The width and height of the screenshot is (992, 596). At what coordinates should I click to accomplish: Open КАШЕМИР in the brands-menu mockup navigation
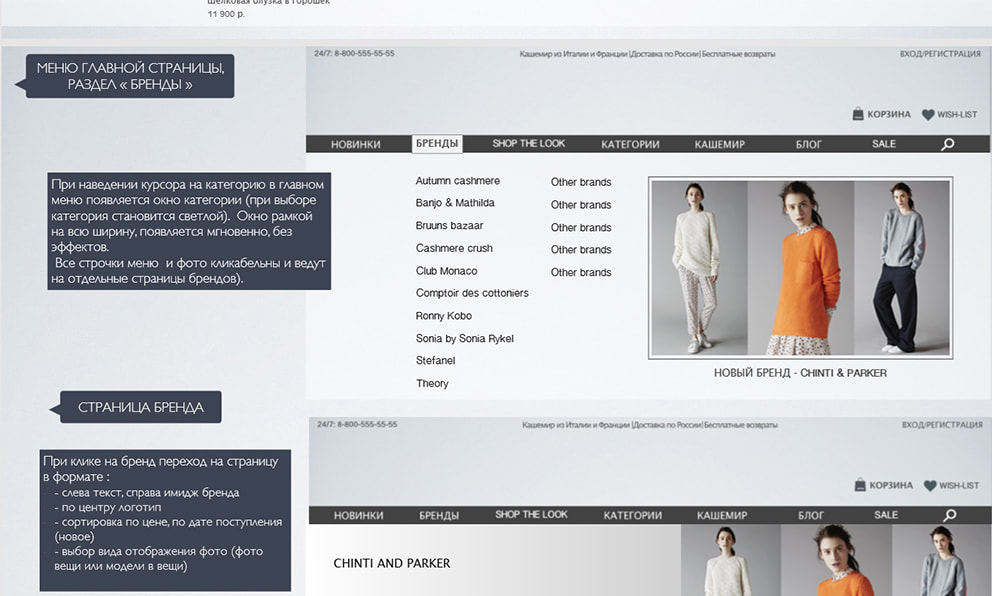[720, 144]
